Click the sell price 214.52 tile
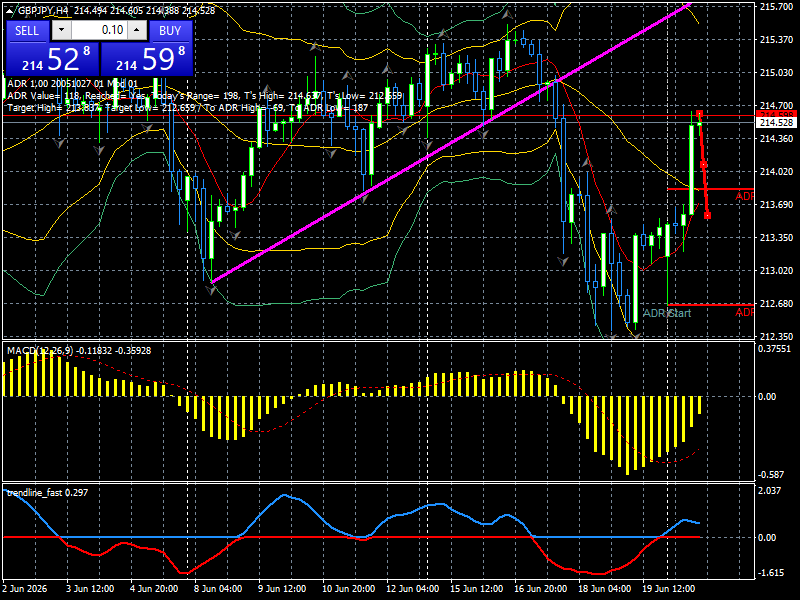 [52, 59]
